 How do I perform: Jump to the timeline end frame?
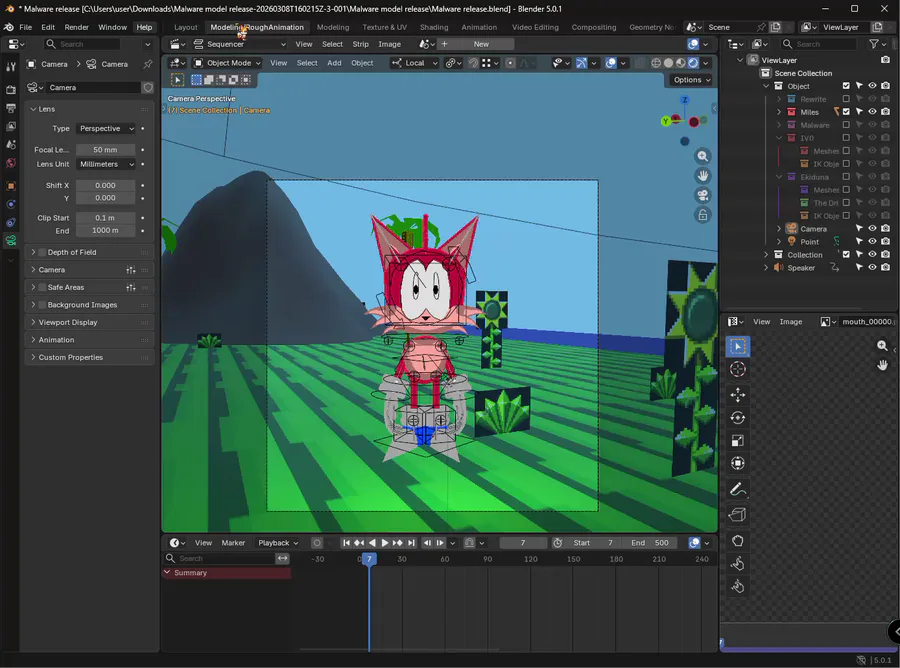(x=411, y=543)
